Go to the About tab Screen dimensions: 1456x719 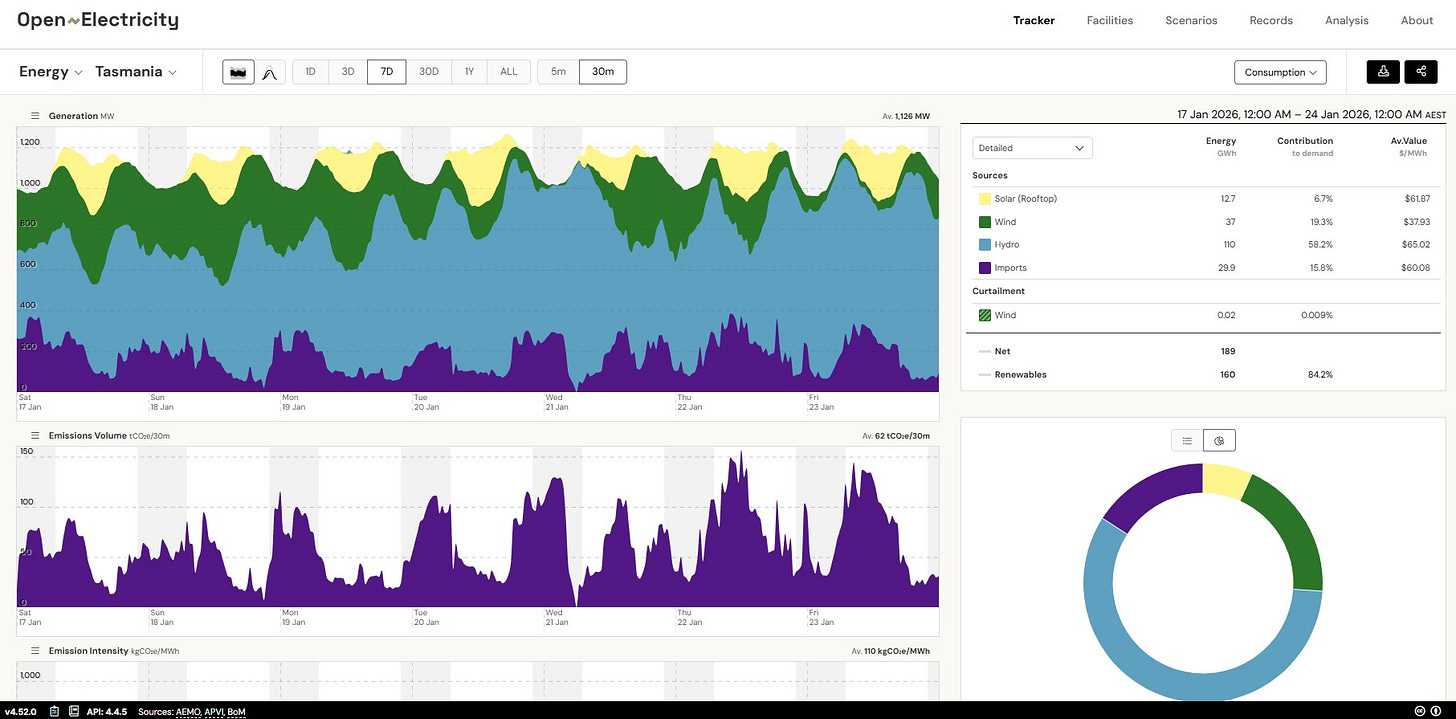pyautogui.click(x=1417, y=20)
